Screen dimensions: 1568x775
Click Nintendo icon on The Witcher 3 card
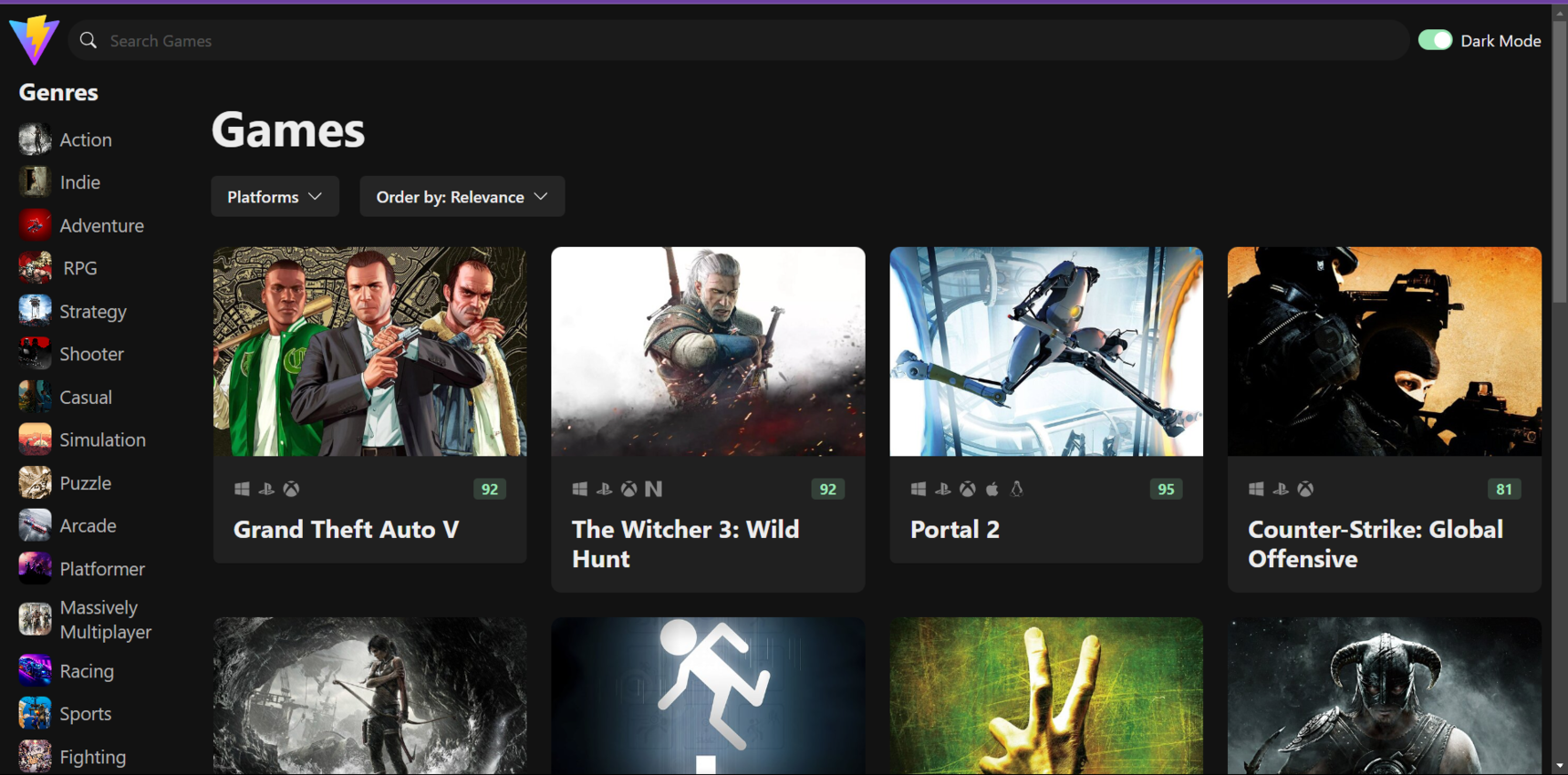[653, 490]
